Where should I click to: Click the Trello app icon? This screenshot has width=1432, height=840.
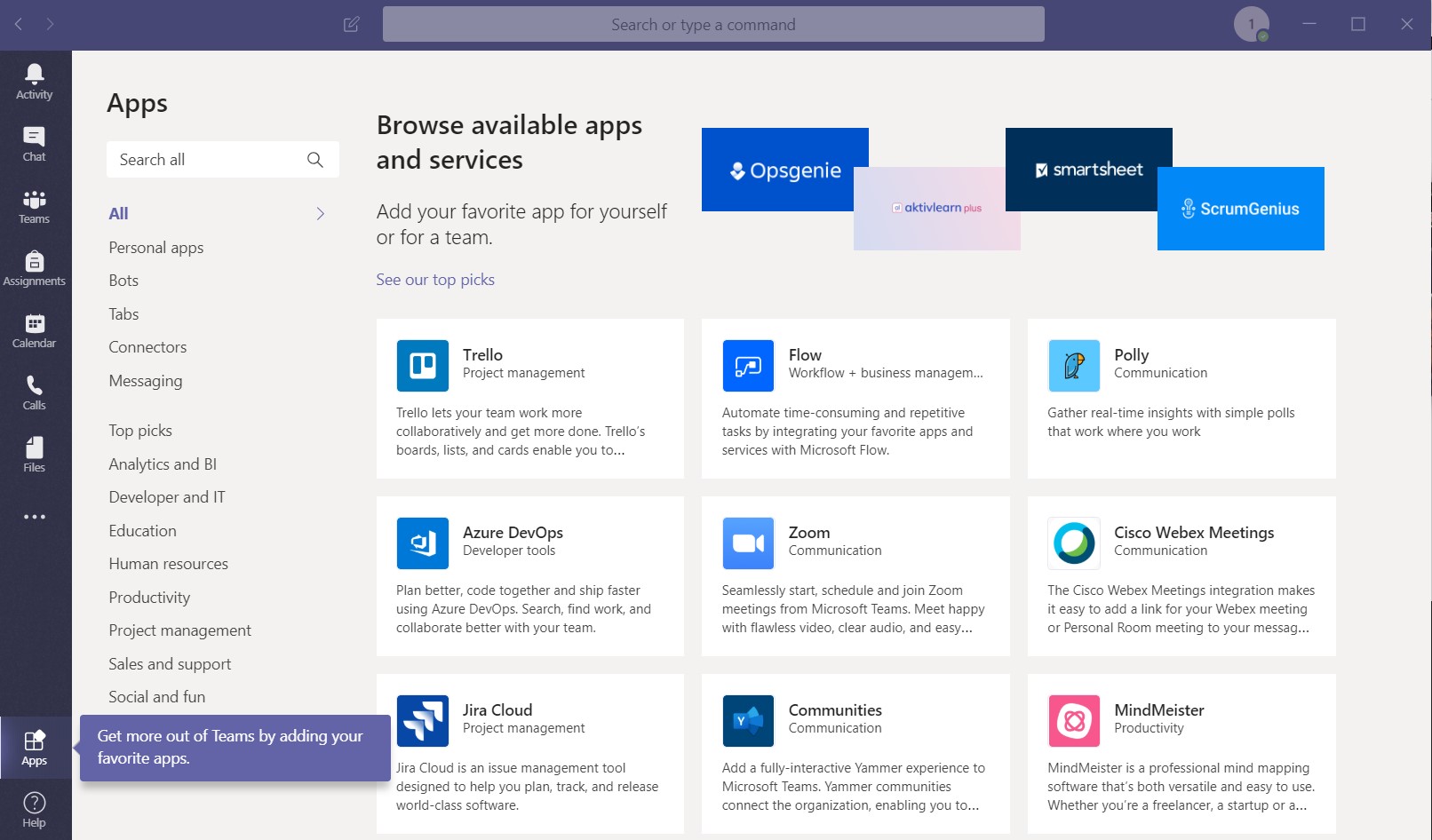point(423,365)
